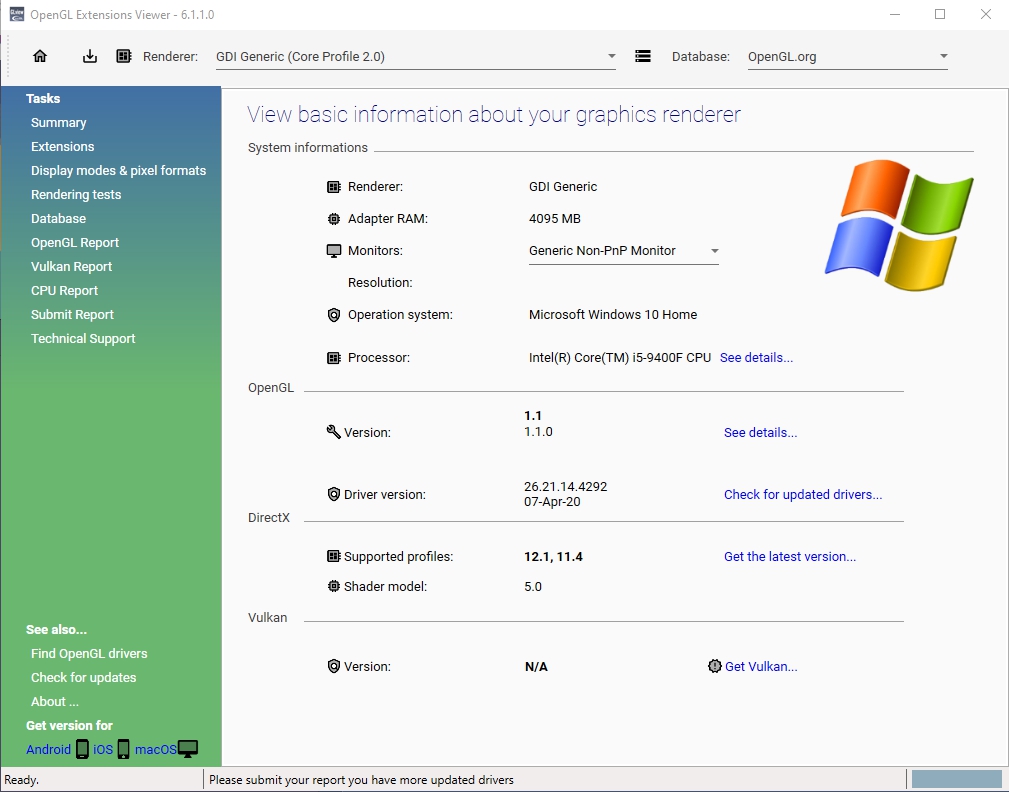Click Check for updates under See also
The width and height of the screenshot is (1009, 792).
tap(84, 677)
